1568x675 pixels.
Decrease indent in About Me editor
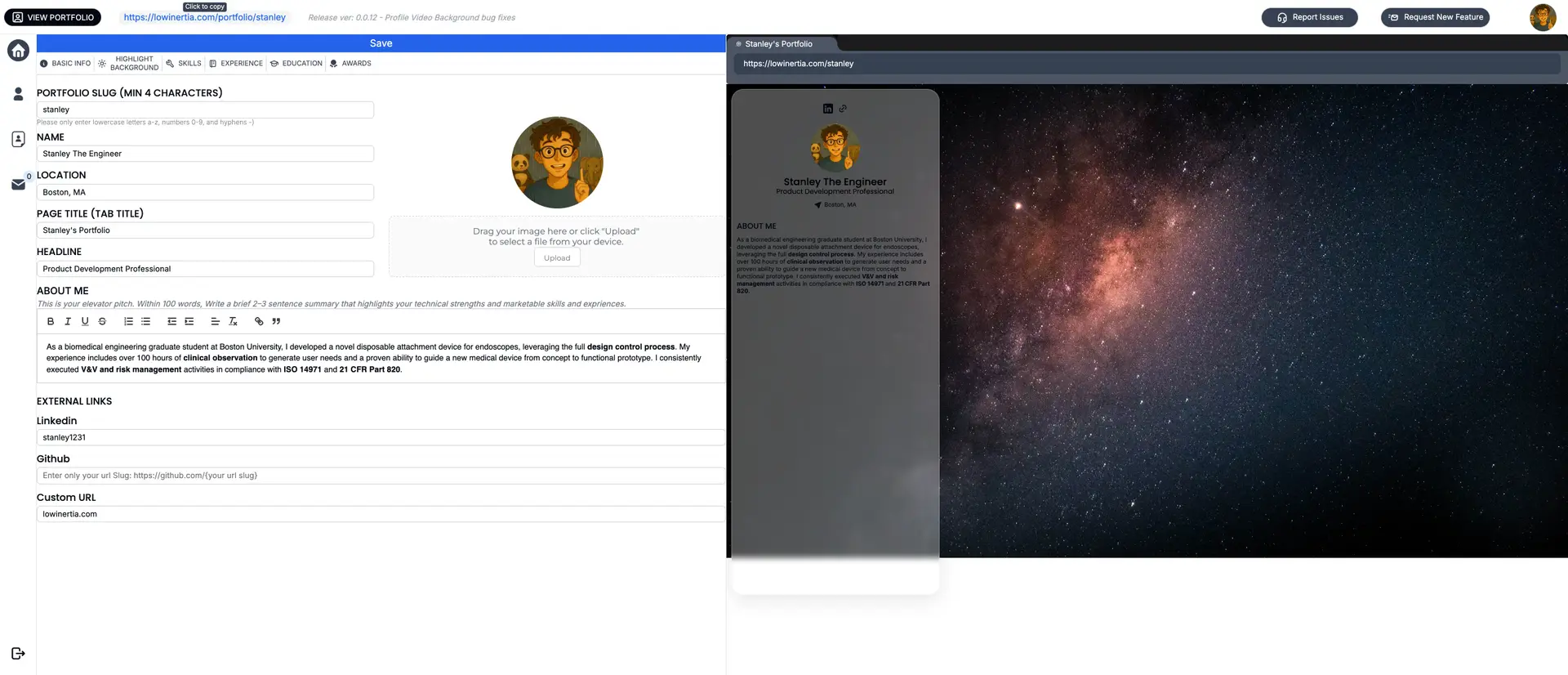pos(171,322)
